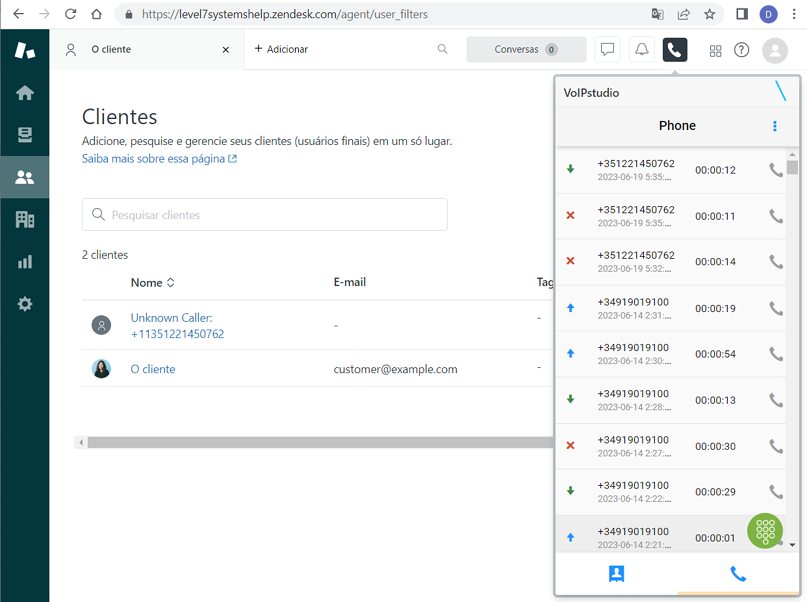Call back the latest +351221450762 entry
The image size is (807, 602).
[x=775, y=170]
